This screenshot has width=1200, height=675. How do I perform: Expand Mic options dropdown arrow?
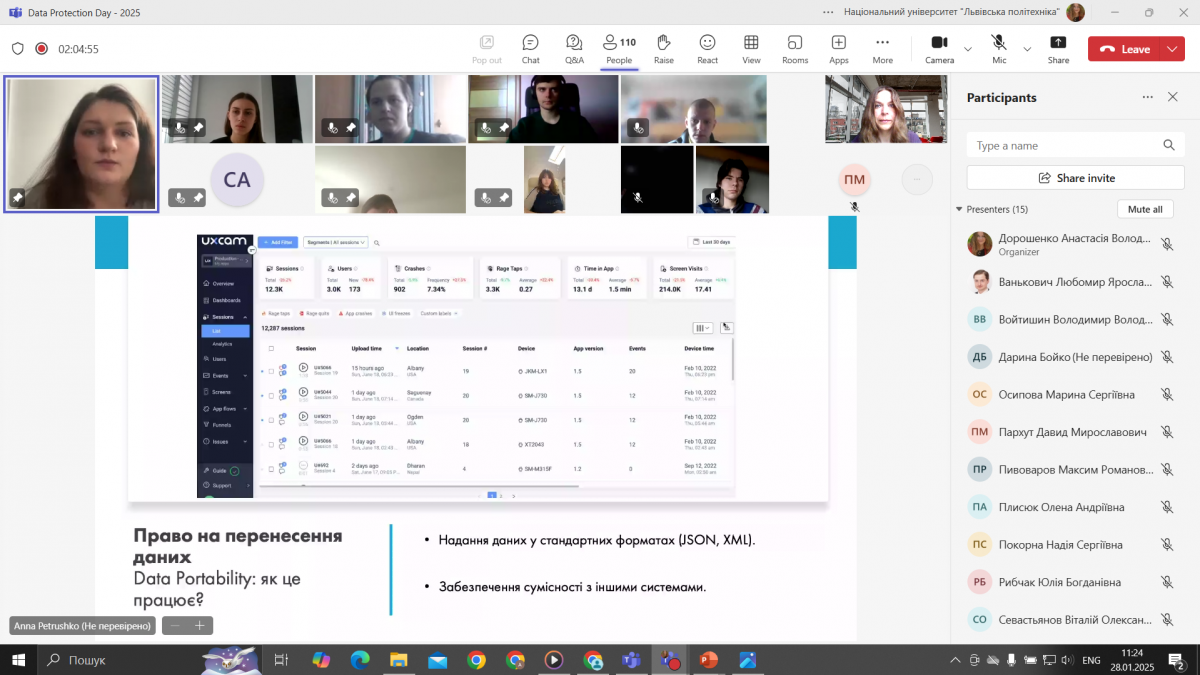point(1027,49)
